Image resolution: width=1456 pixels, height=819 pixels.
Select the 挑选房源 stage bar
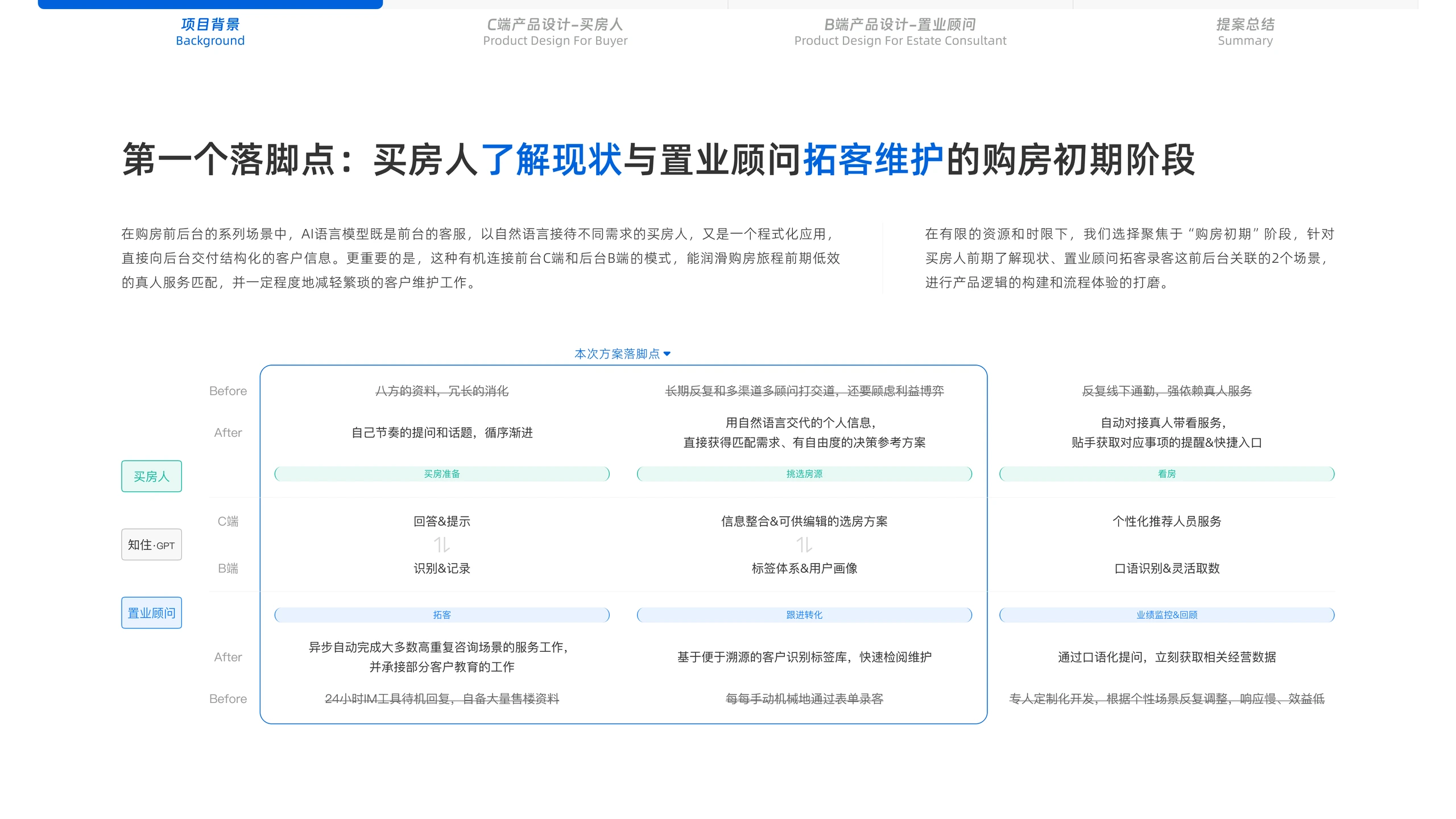coord(804,474)
